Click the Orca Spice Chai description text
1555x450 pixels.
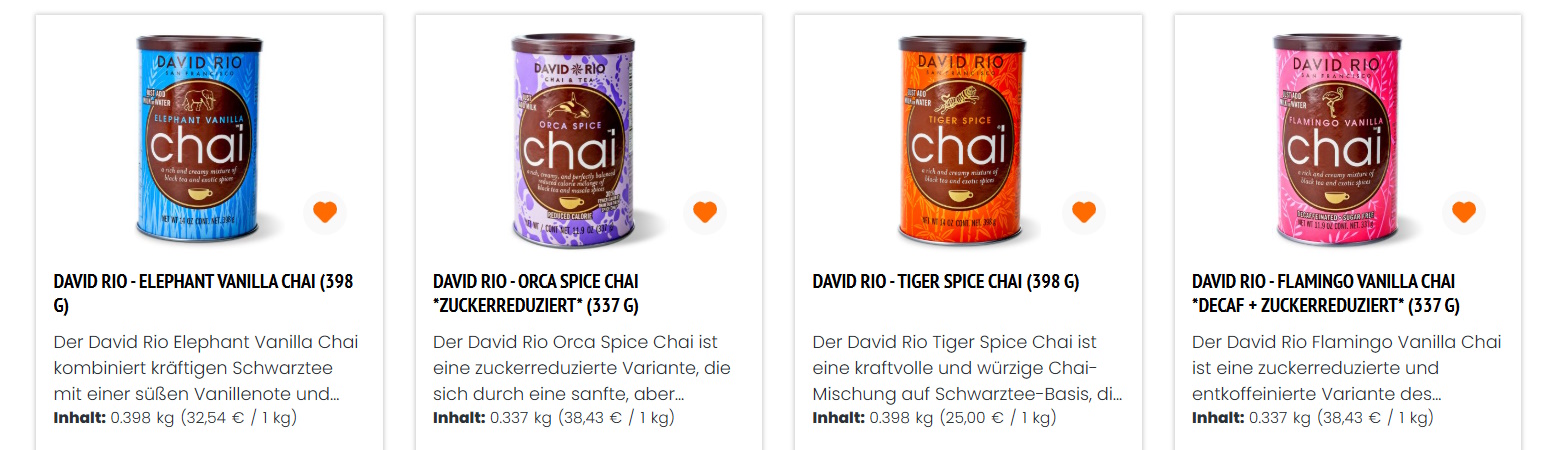click(x=582, y=368)
